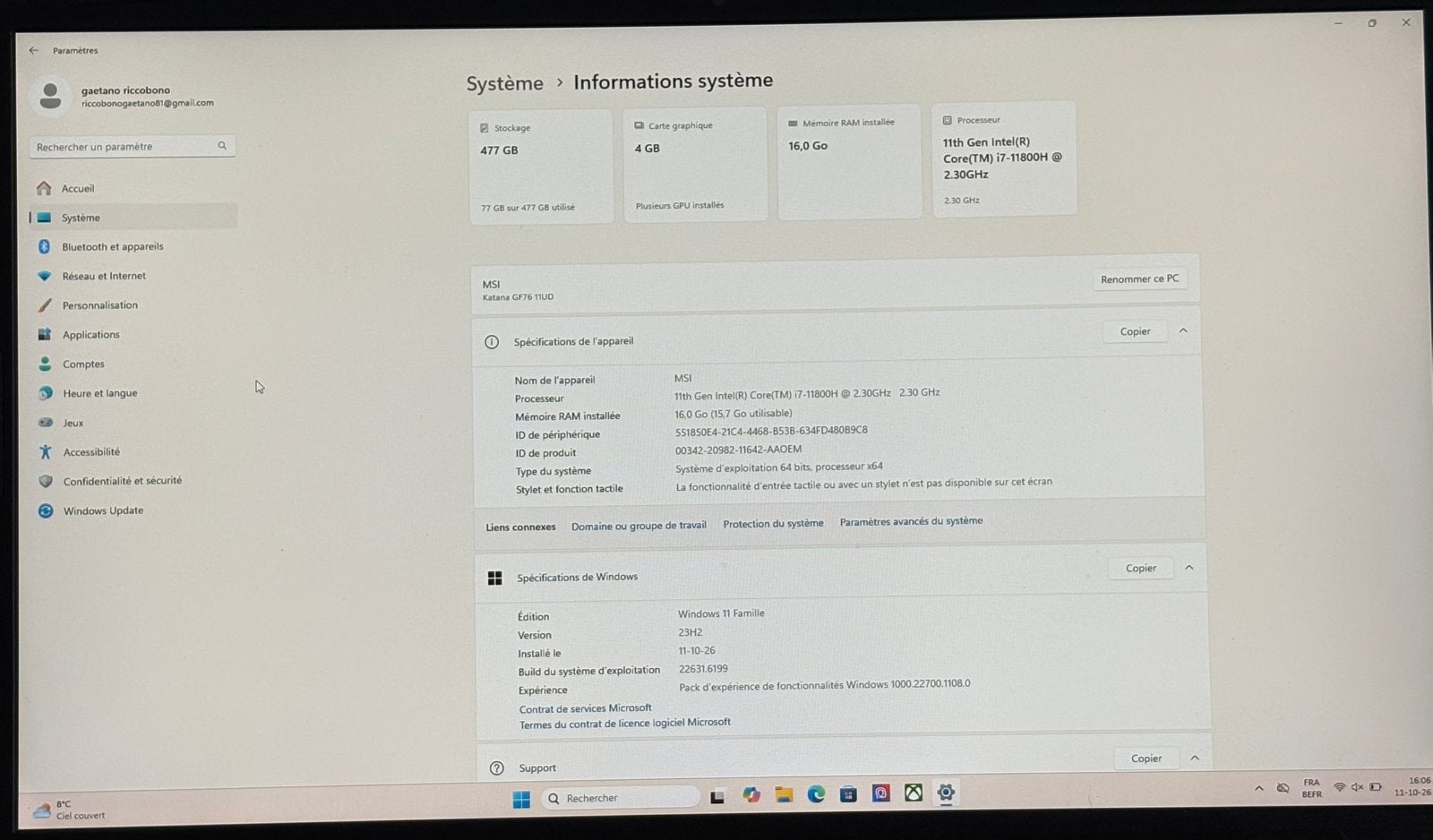Go back using the Paramètres back arrow
This screenshot has height=840, width=1433.
tap(34, 50)
